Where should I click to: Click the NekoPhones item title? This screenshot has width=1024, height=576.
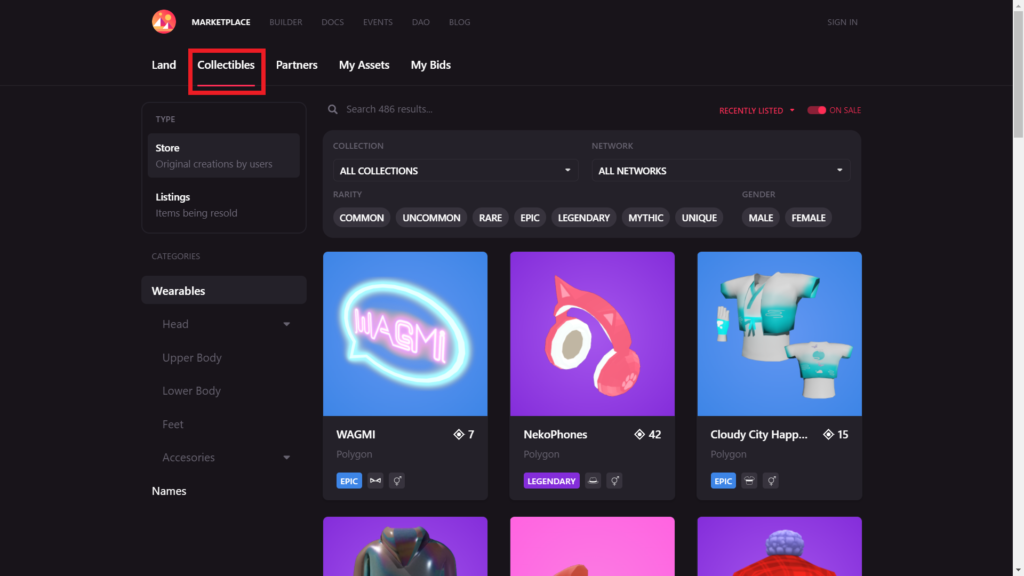pyautogui.click(x=555, y=434)
